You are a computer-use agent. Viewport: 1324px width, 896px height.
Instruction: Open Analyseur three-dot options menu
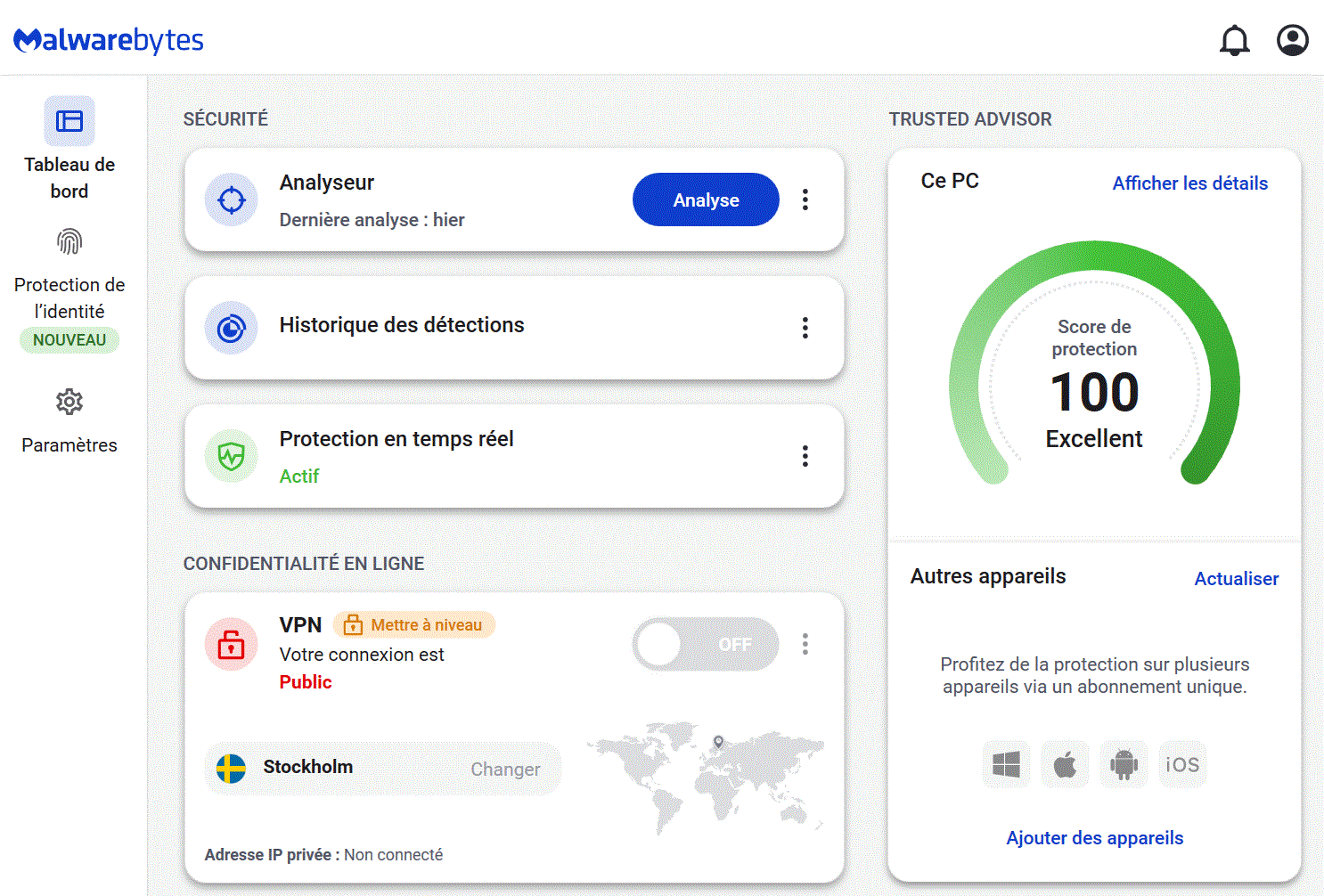pyautogui.click(x=805, y=200)
